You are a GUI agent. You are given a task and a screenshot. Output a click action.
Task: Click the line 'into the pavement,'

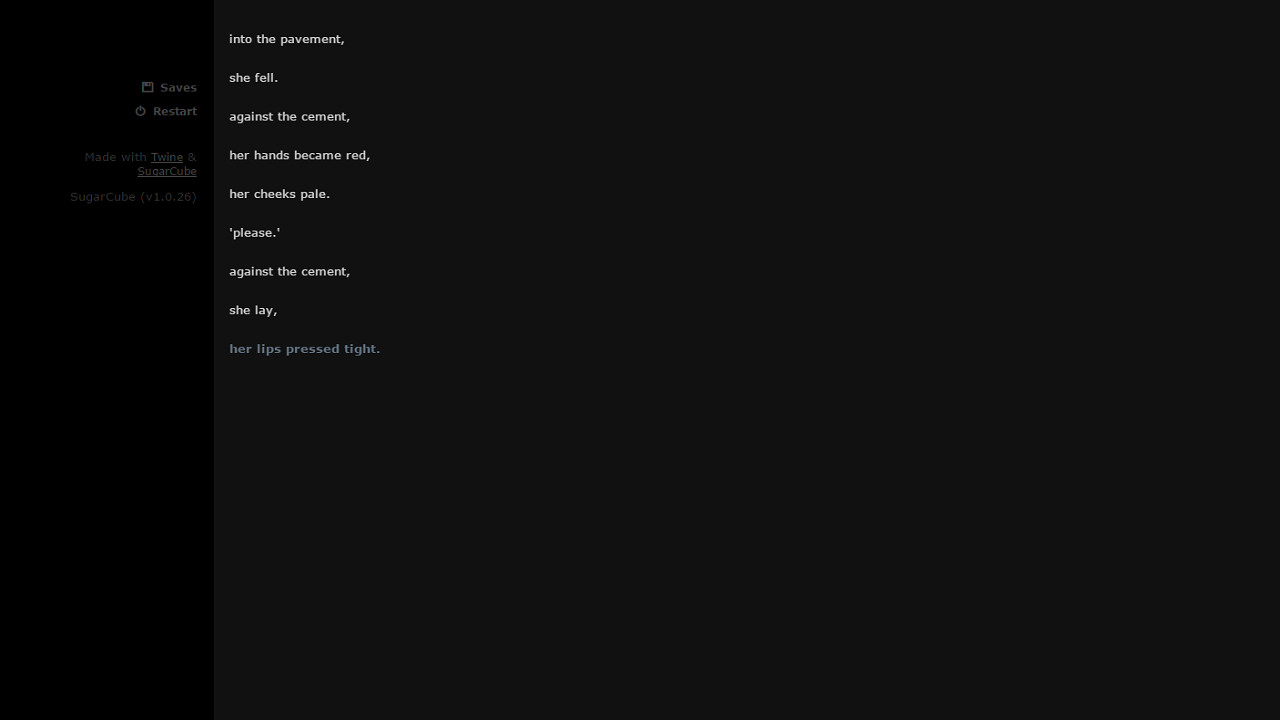point(287,39)
